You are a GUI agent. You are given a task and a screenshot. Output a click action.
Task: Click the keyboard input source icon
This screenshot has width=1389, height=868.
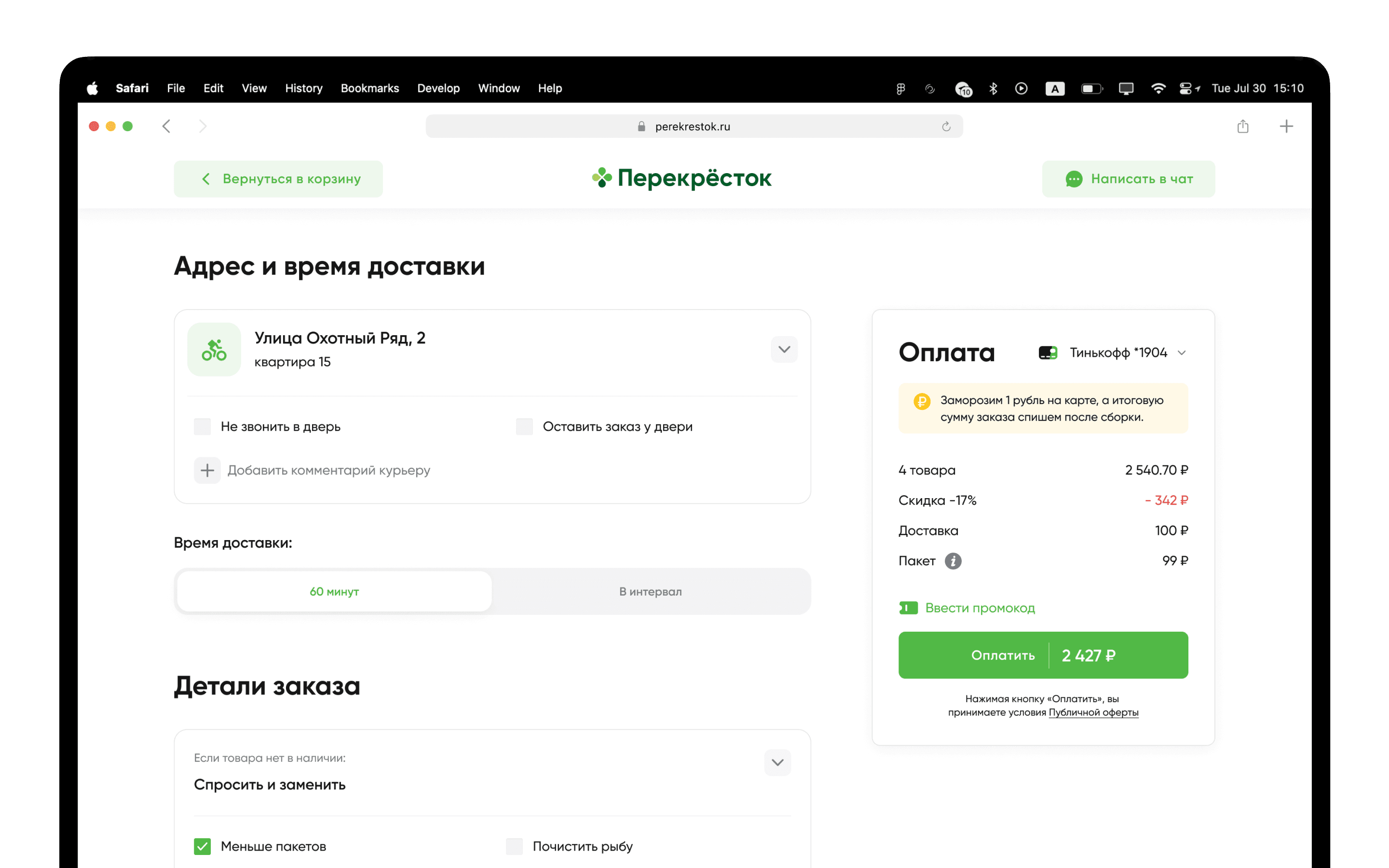click(x=1055, y=88)
